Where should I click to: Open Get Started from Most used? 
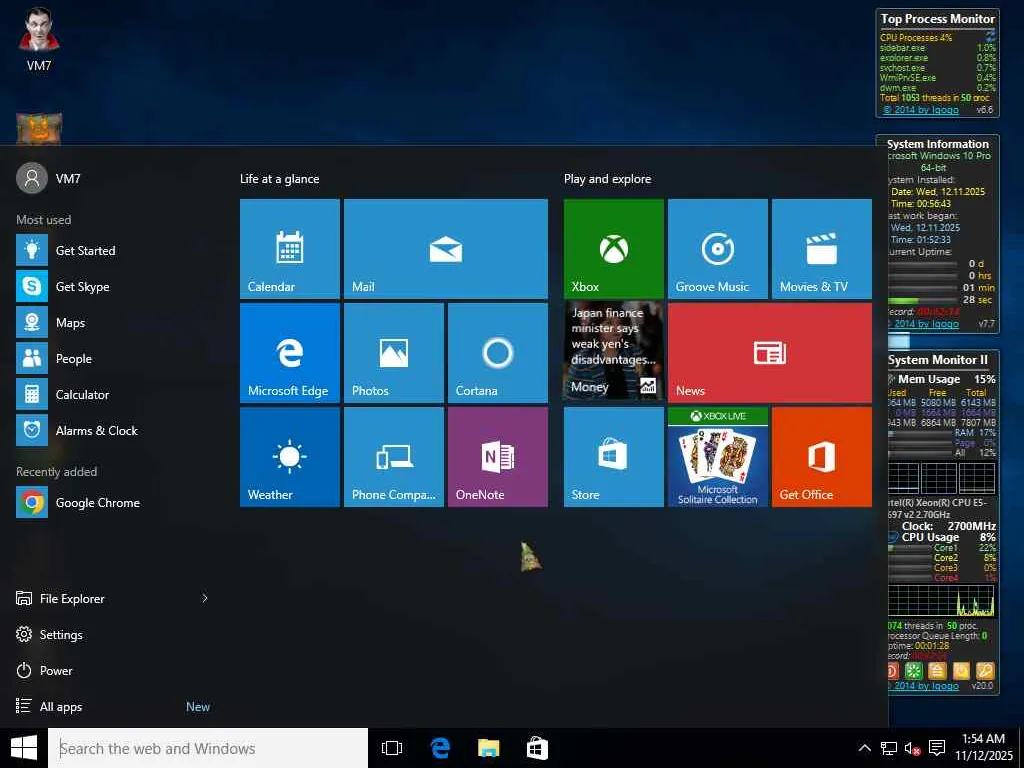point(114,250)
